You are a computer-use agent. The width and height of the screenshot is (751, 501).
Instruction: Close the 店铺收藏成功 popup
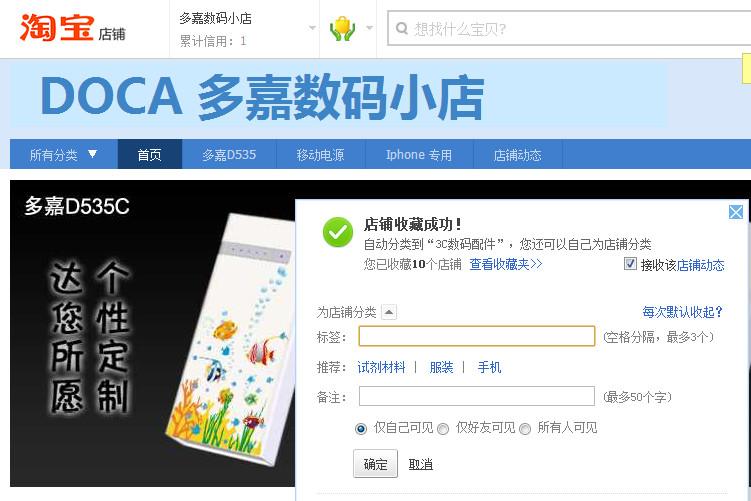(736, 212)
